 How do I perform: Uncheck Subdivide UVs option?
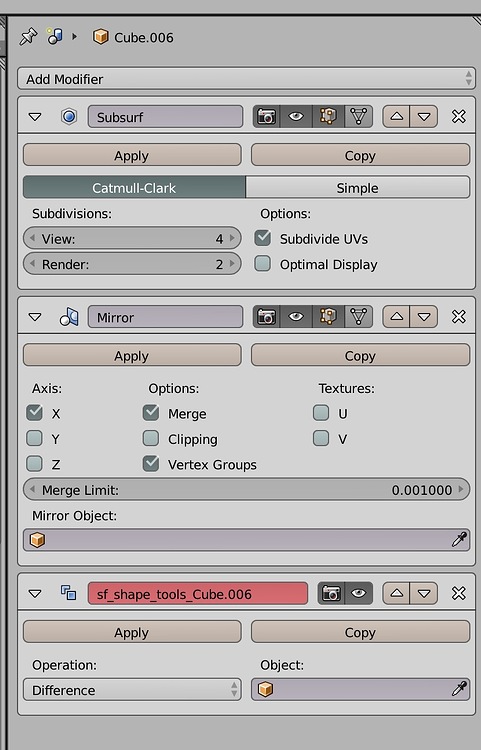tap(263, 238)
